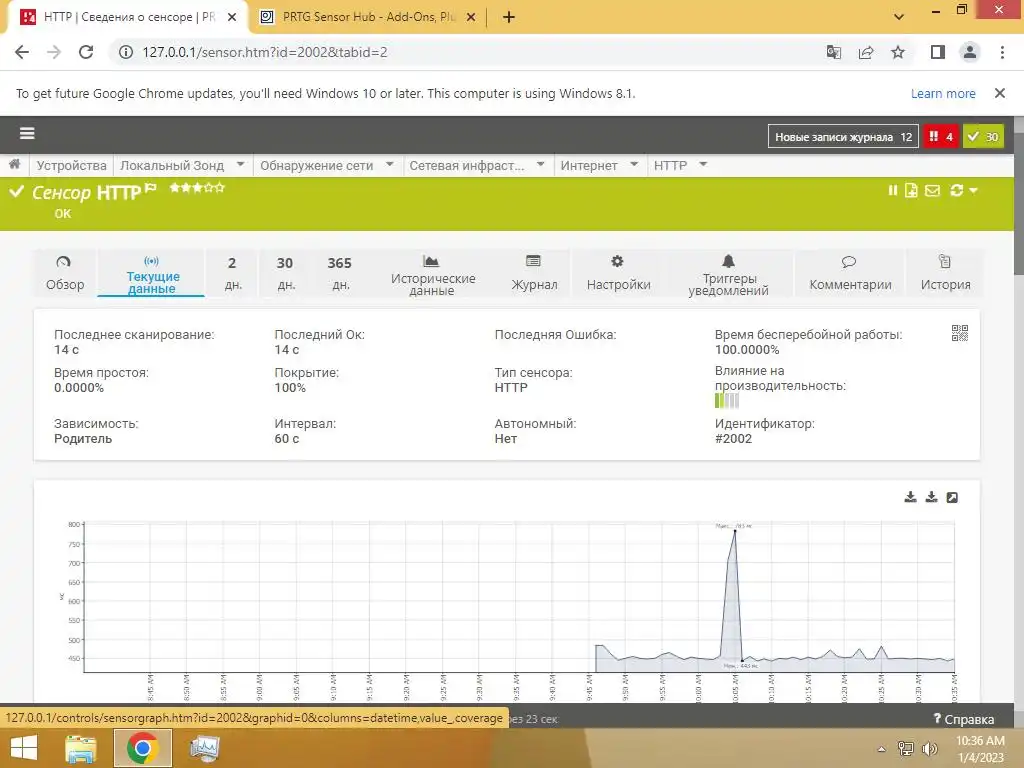Open the 2 дн. graph tab
1024x768 pixels.
coord(232,273)
